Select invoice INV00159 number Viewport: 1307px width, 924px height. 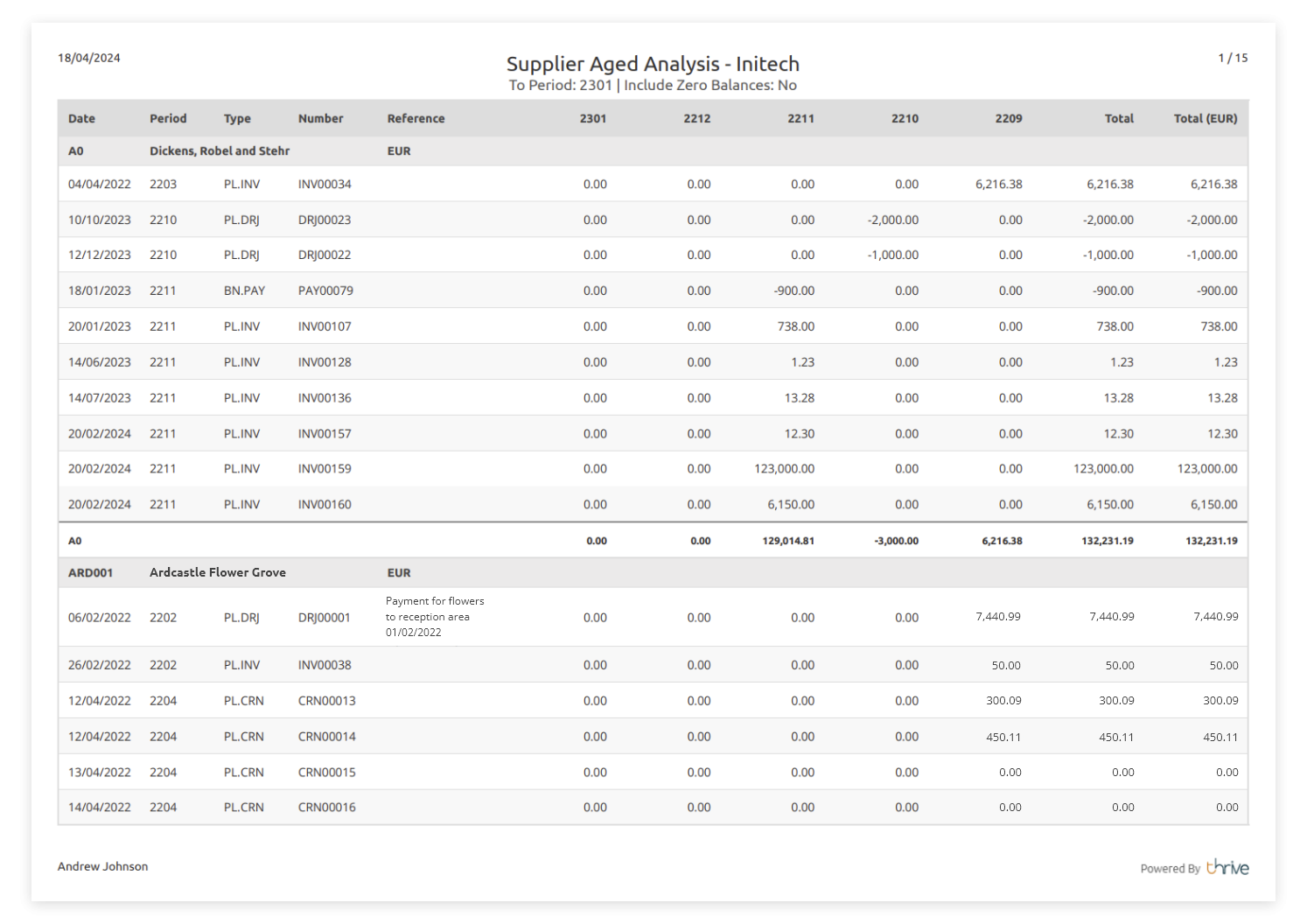tap(325, 468)
